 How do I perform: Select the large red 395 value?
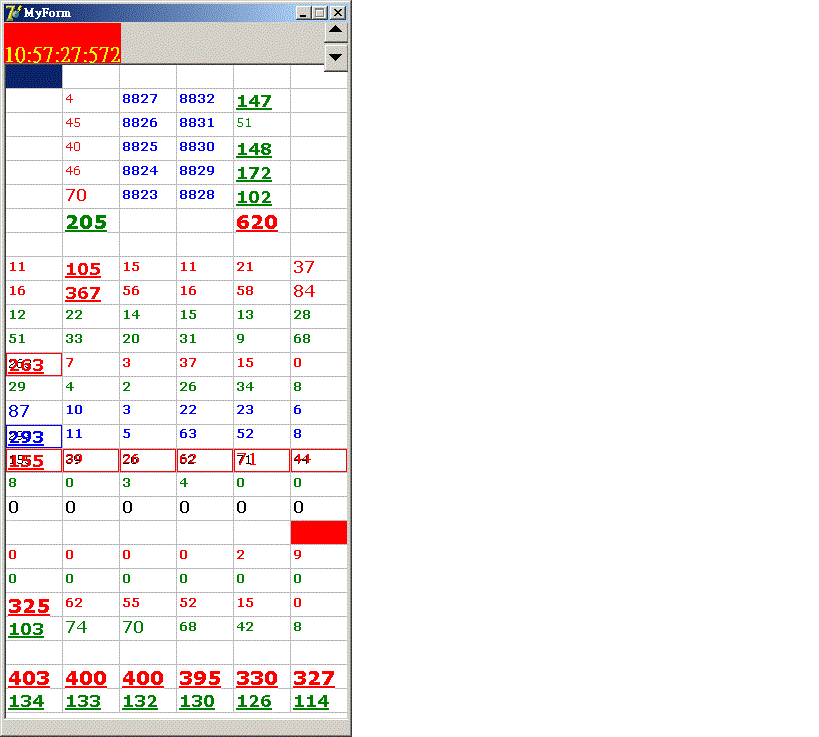(200, 678)
